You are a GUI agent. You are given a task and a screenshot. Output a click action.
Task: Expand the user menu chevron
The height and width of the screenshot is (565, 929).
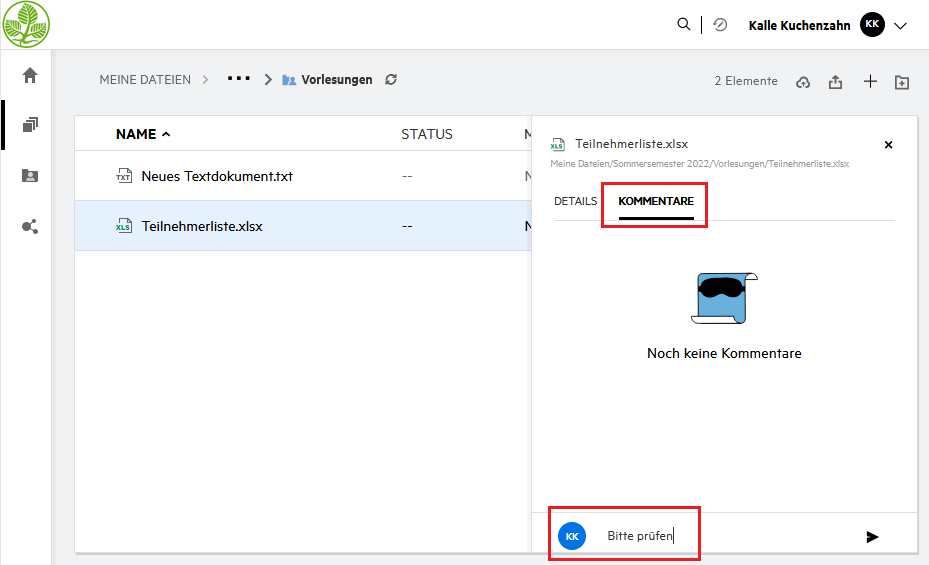(x=900, y=26)
